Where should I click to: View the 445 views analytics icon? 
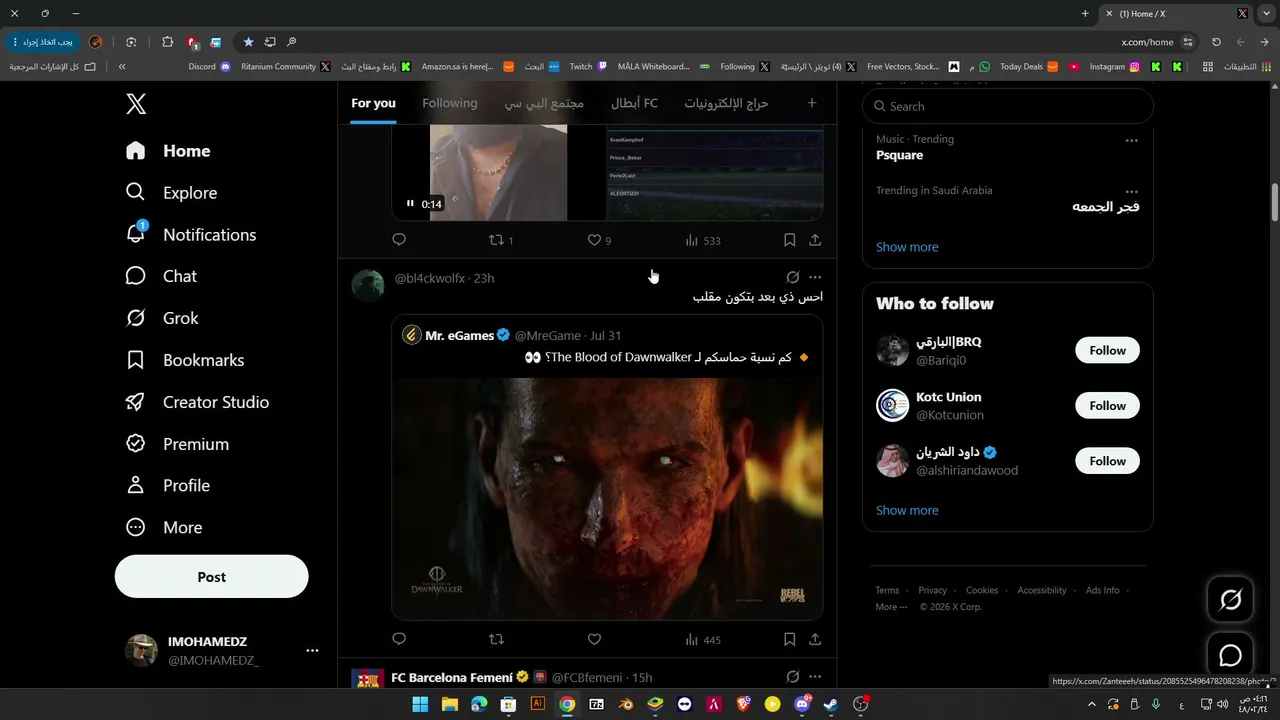click(x=703, y=640)
